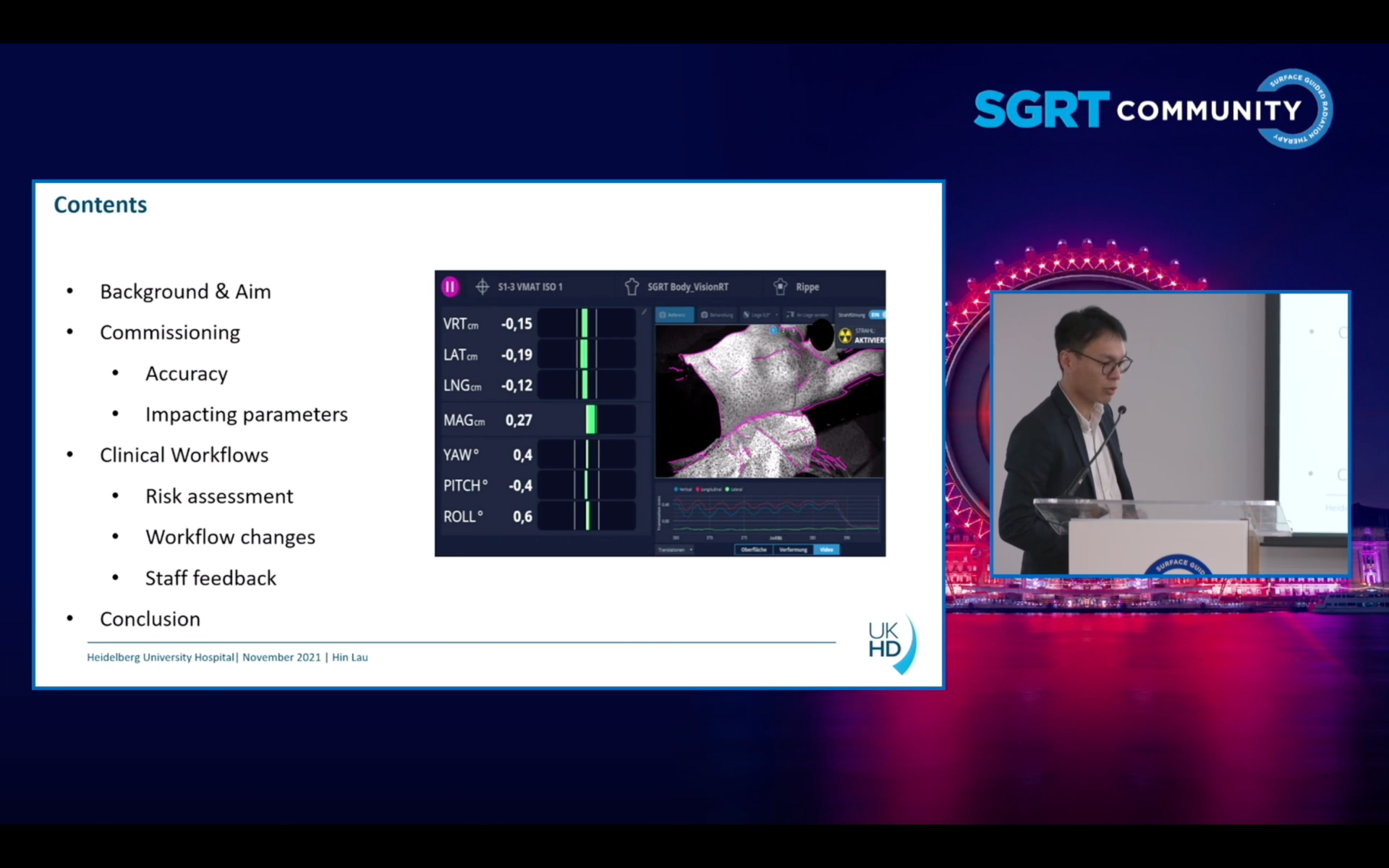Click the SGRT Body_VisionRT torso icon
This screenshot has width=1389, height=868.
click(x=632, y=286)
